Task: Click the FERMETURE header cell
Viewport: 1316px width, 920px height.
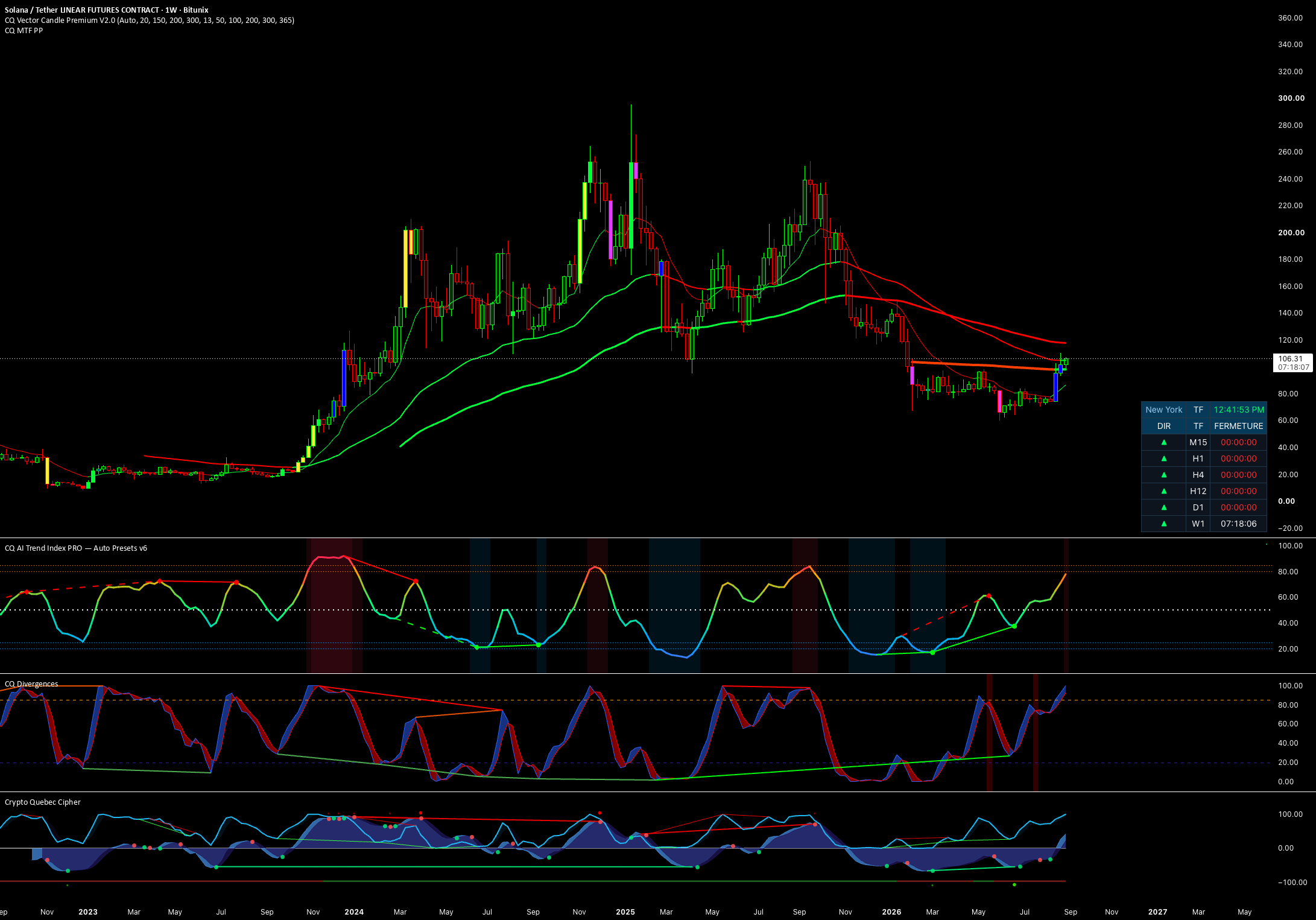Action: point(1238,426)
